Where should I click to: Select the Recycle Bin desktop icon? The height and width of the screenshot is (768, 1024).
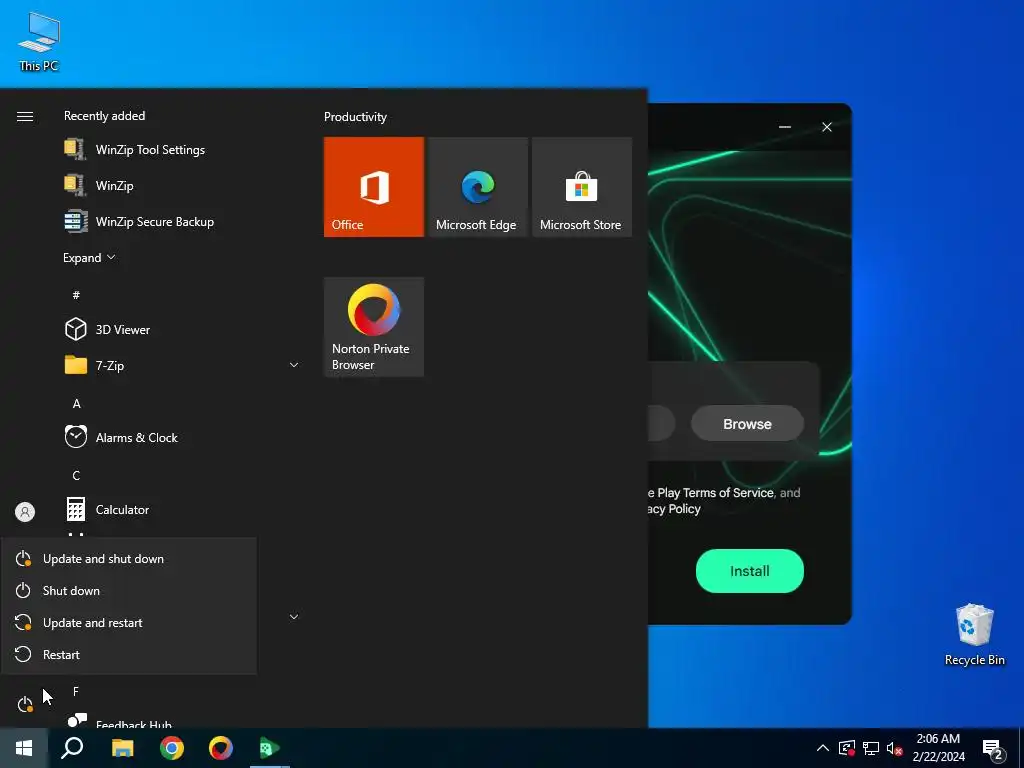coord(974,635)
